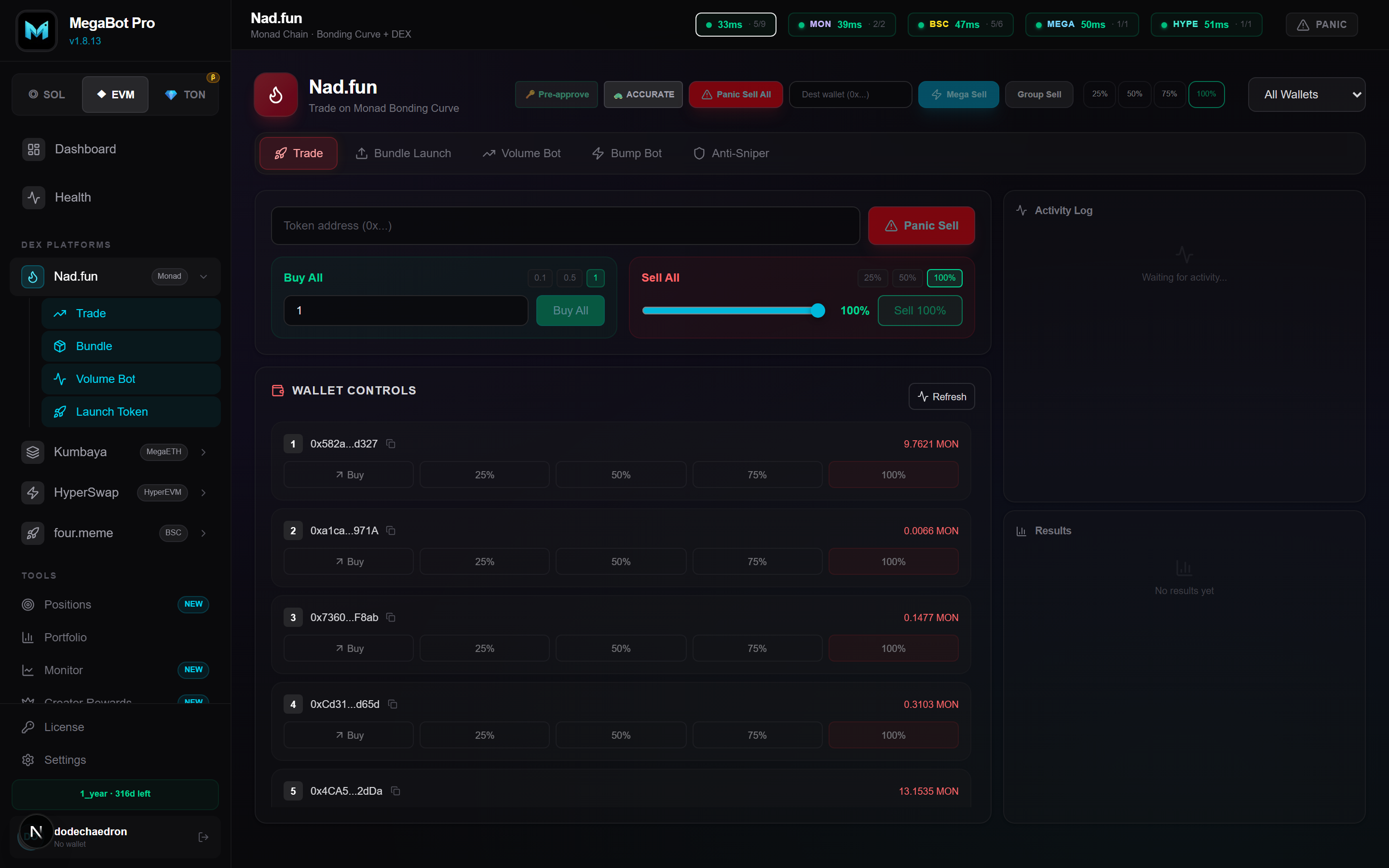Click the Sell All percentage slider handle
This screenshot has width=1389, height=868.
click(x=818, y=311)
